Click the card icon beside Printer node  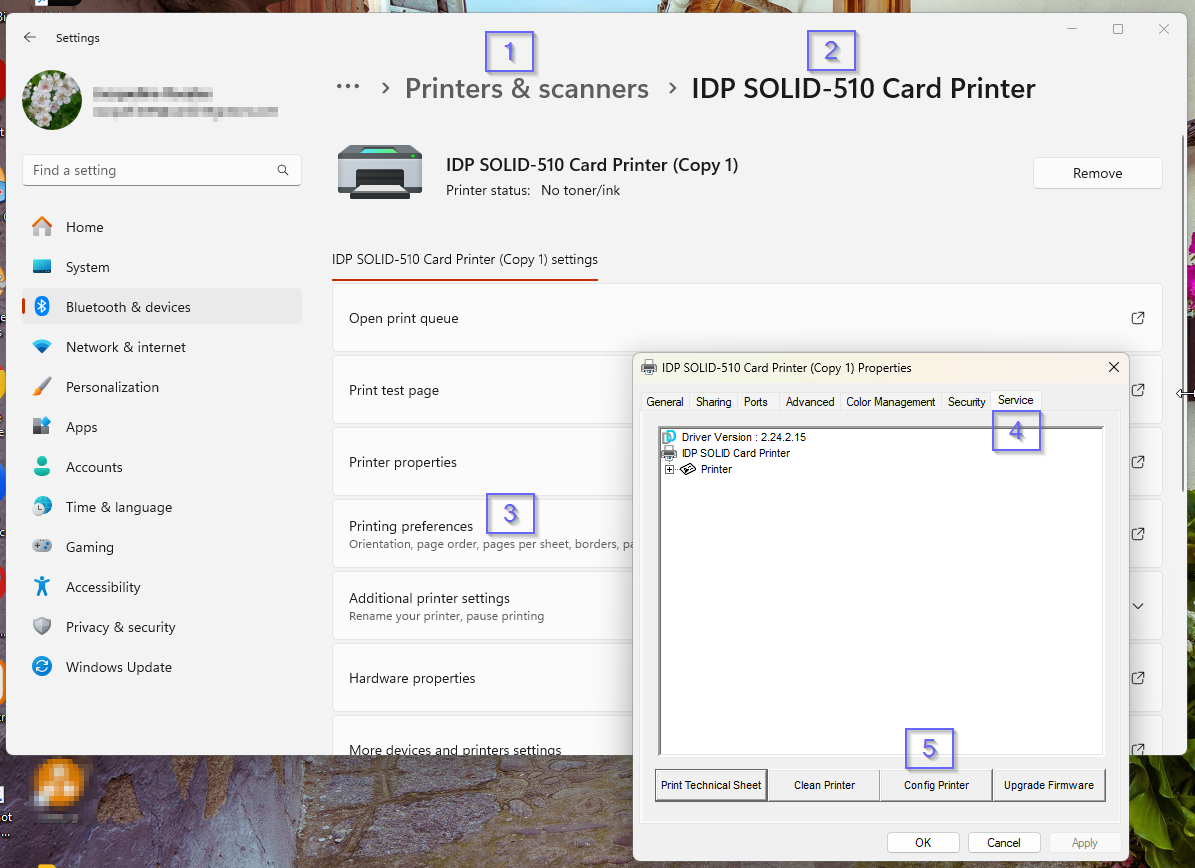pyautogui.click(x=687, y=469)
